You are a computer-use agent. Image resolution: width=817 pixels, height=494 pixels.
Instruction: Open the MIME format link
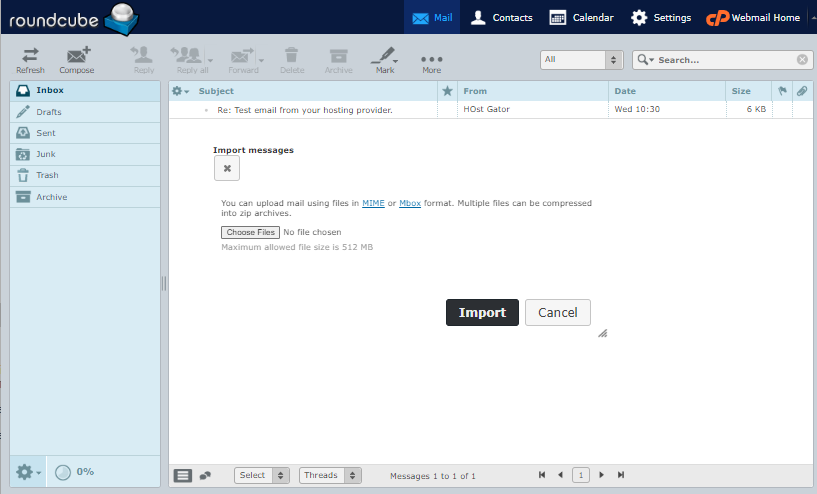pos(373,203)
